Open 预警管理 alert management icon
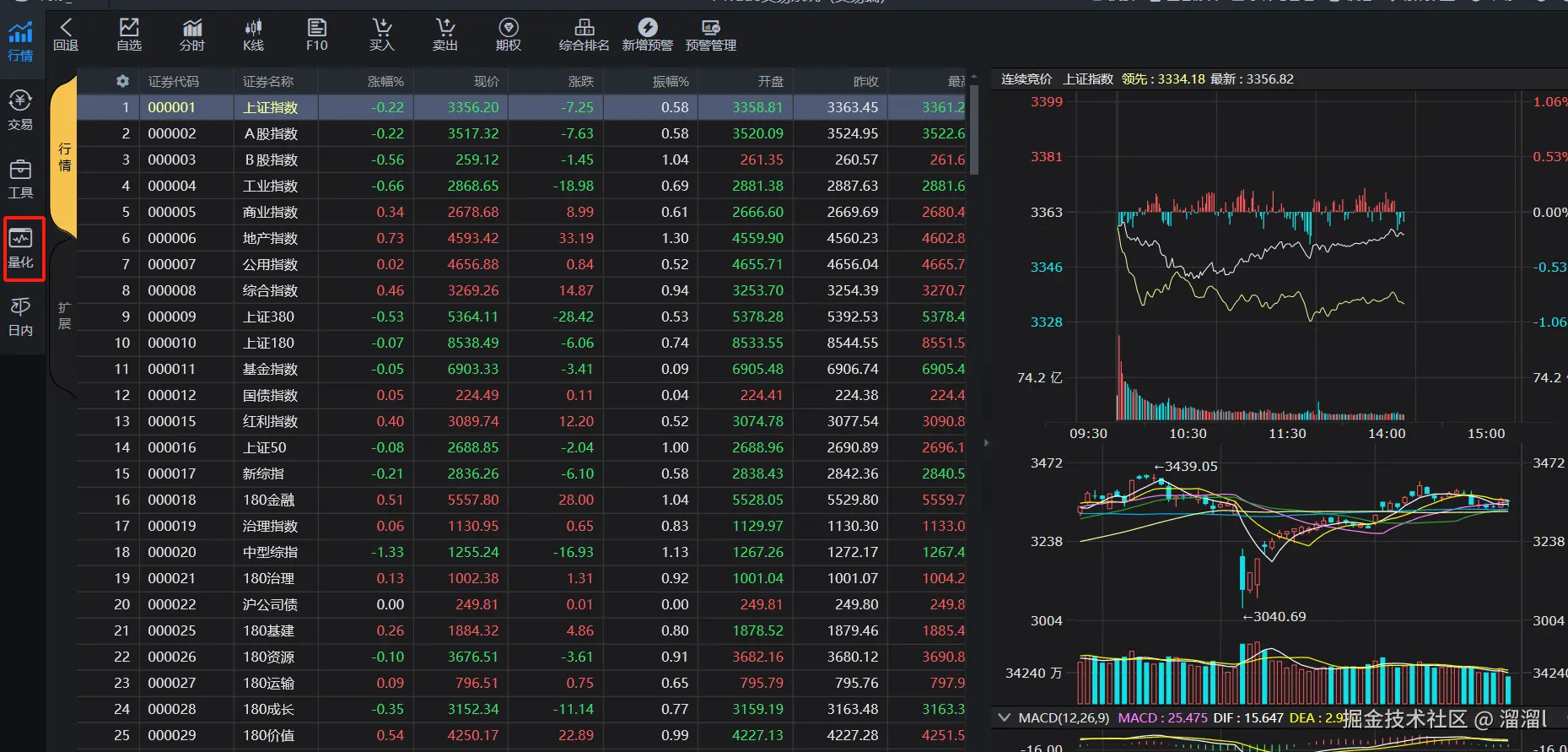This screenshot has width=1568, height=752. pos(711,35)
